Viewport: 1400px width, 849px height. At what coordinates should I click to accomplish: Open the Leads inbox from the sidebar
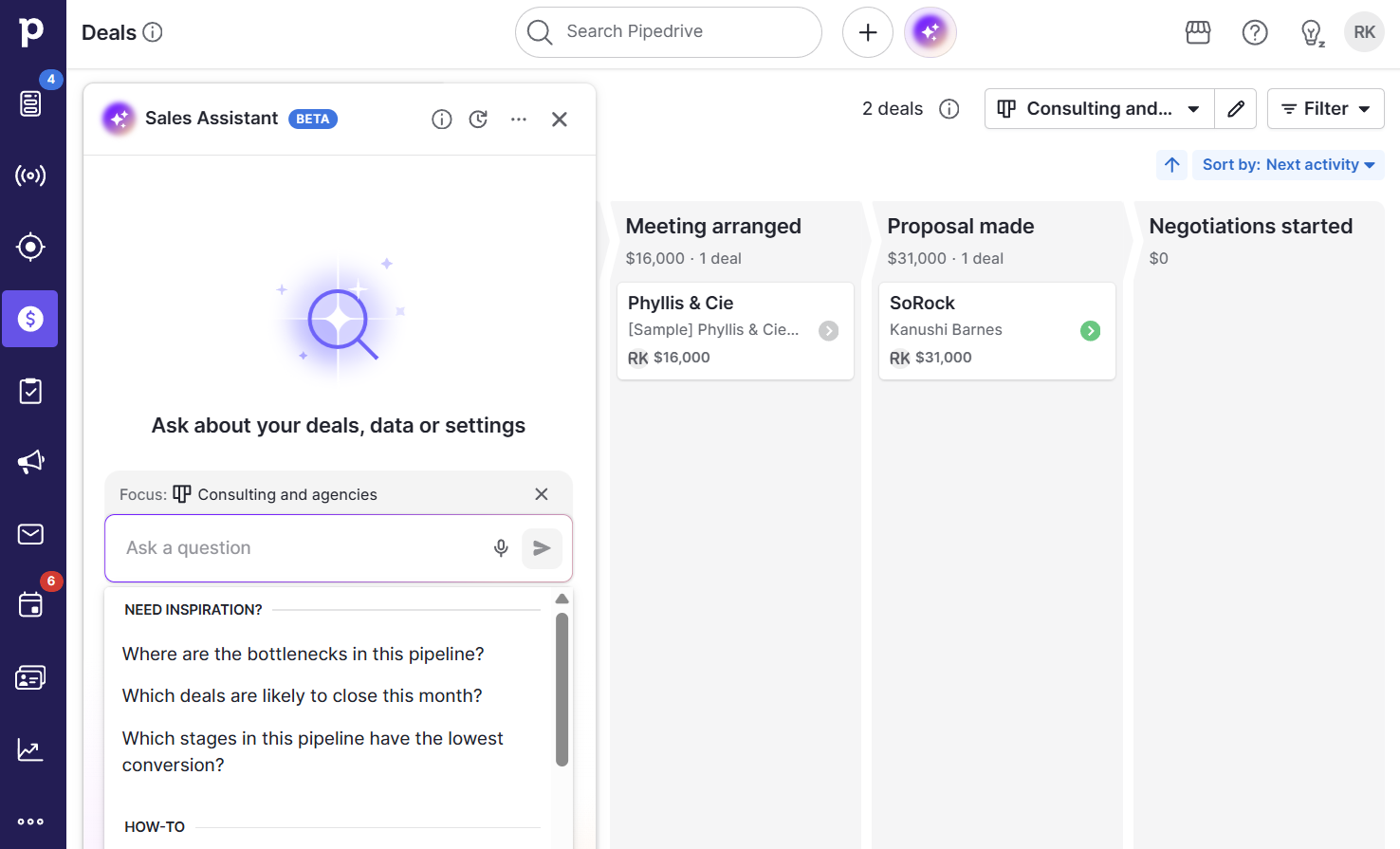point(30,103)
